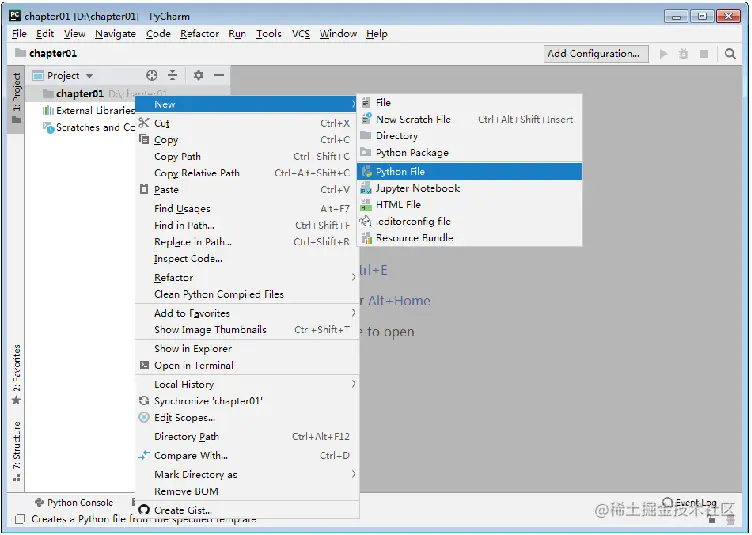Click the Run play icon in toolbar
Image resolution: width=752 pixels, height=535 pixels.
663,54
